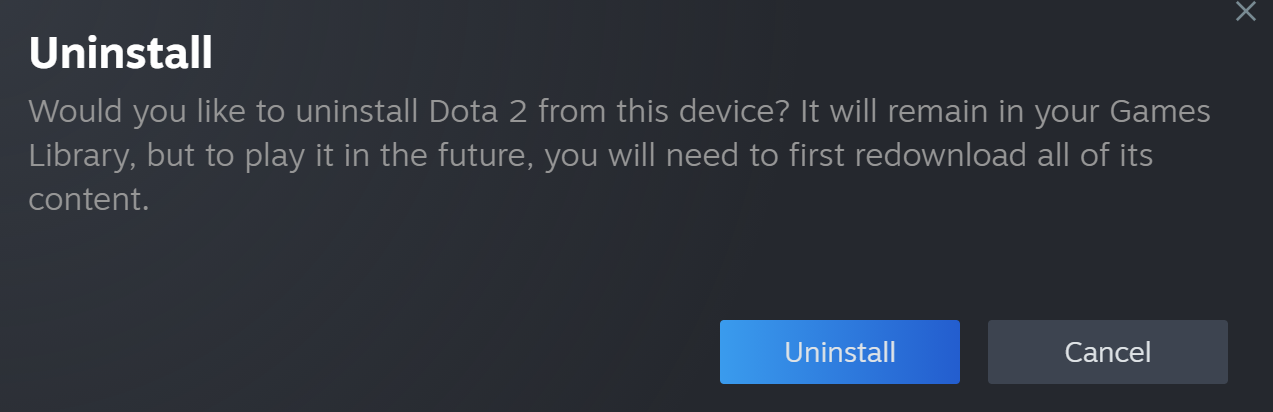1273x412 pixels.
Task: Accept removal with the Uninstall button
Action: click(x=839, y=352)
